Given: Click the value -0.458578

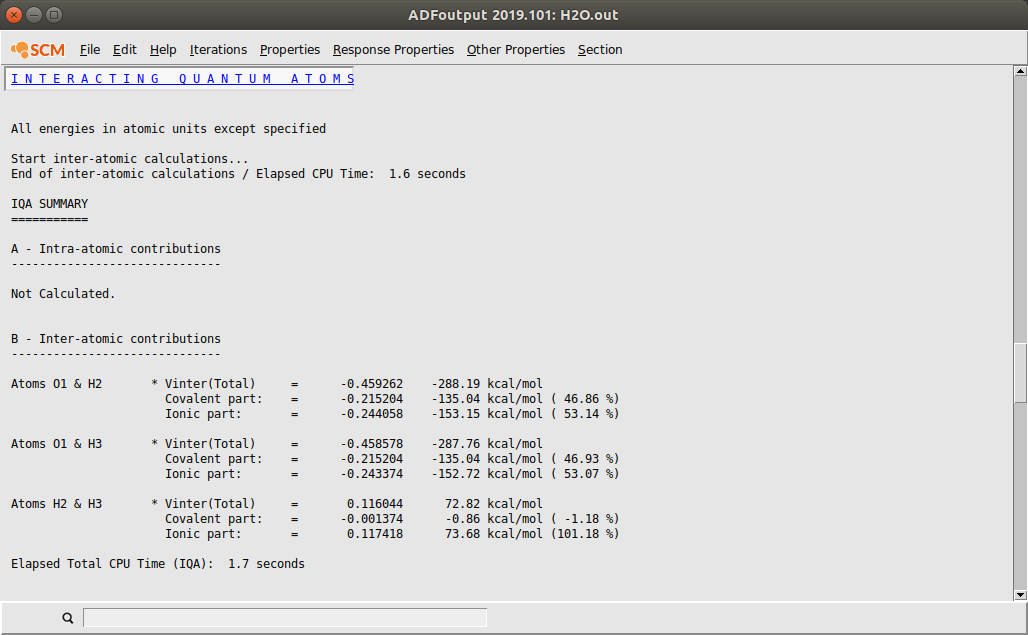Looking at the screenshot, I should (x=372, y=444).
